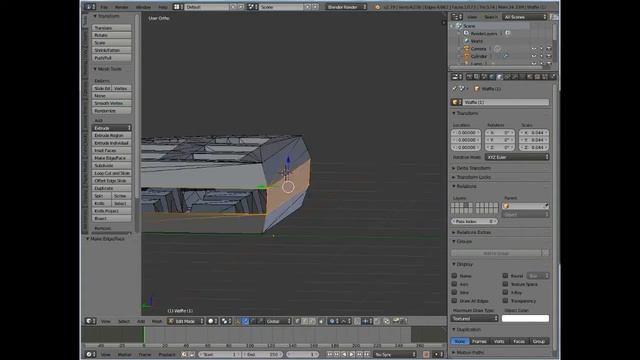Open the pivot point selector icon
The width and height of the screenshot is (640, 360).
(226, 321)
